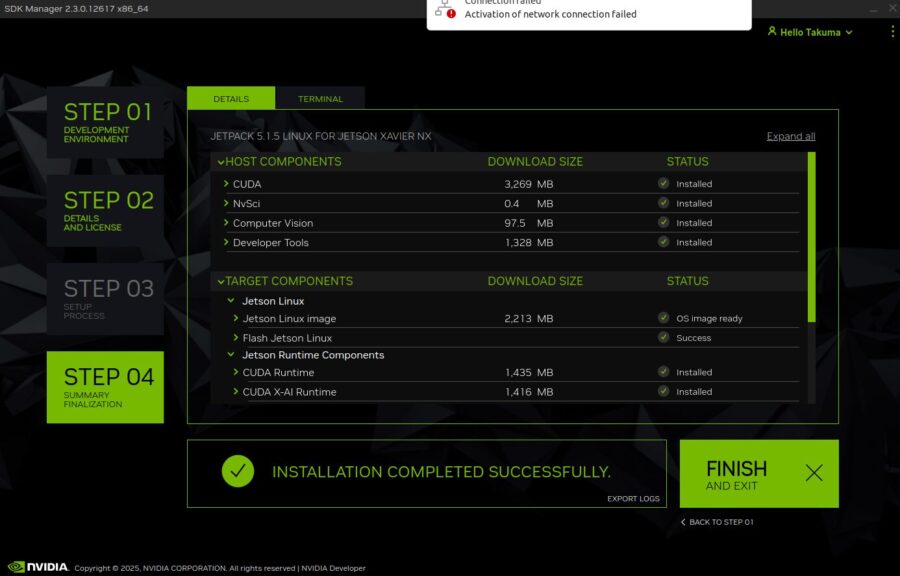Click the network connection failed notification icon
This screenshot has height=576, width=900.
445,10
